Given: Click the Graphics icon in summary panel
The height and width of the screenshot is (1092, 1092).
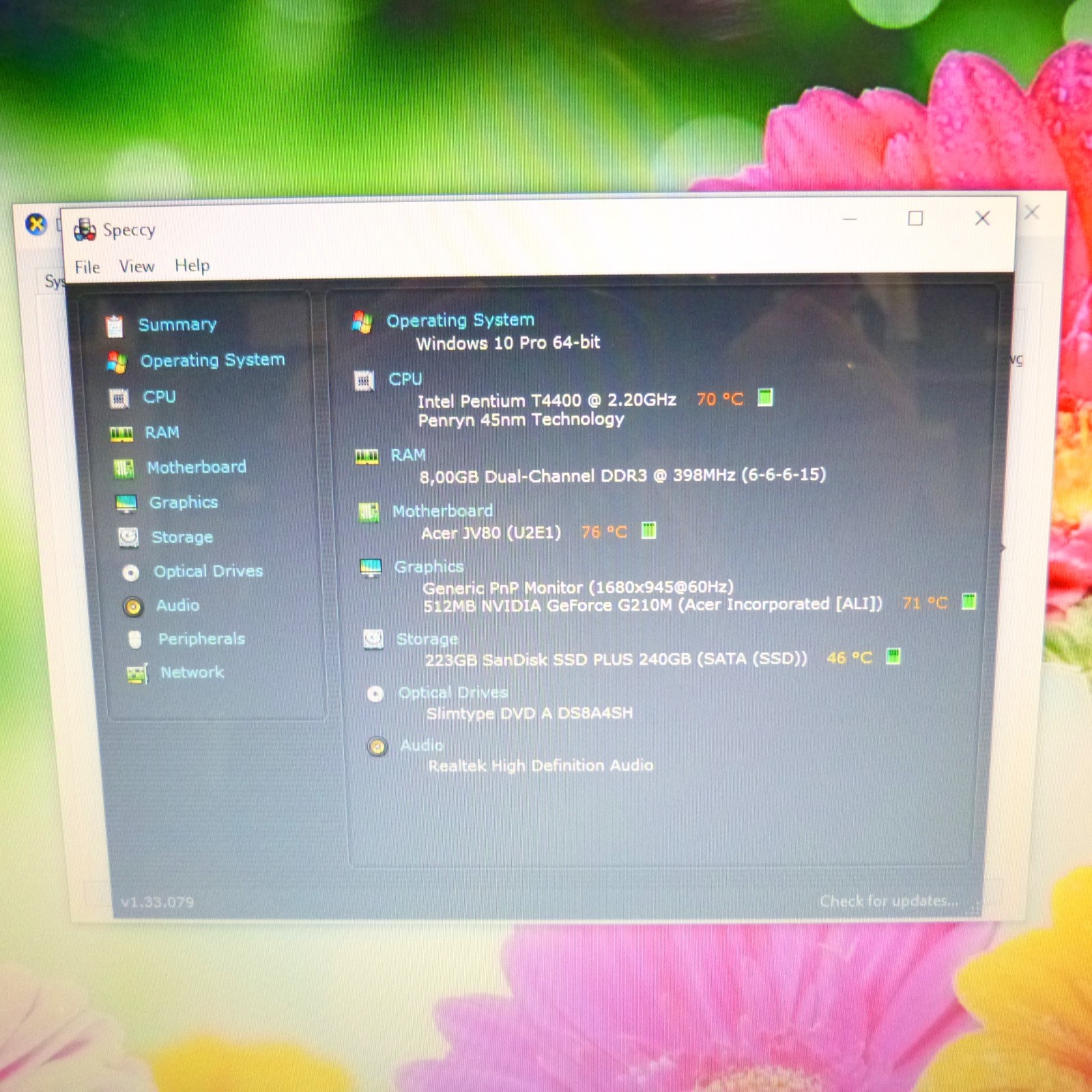Looking at the screenshot, I should pos(371,568).
